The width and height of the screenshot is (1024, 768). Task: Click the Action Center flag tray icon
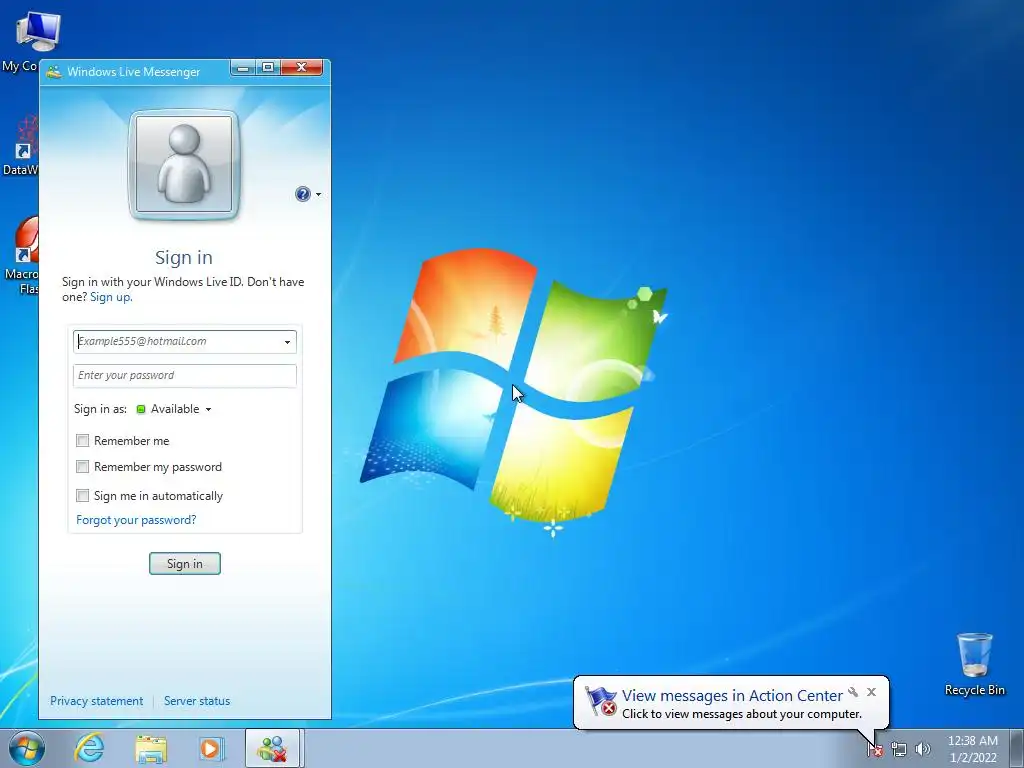(x=875, y=749)
